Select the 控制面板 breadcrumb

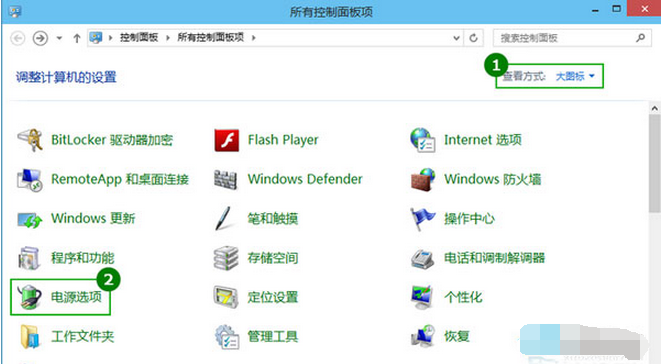tap(139, 38)
